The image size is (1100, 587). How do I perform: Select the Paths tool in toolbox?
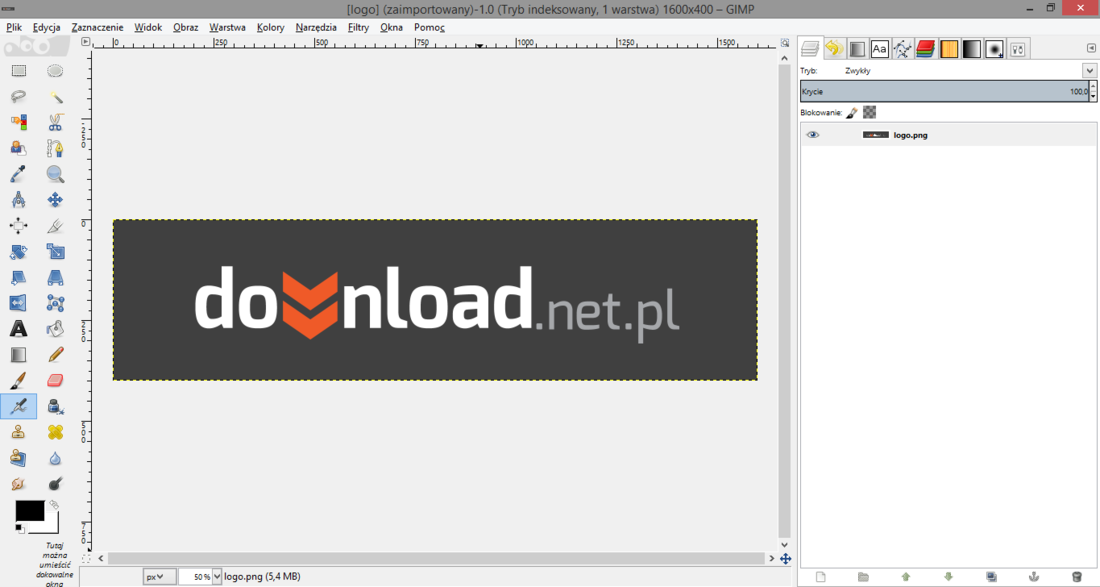coord(55,148)
